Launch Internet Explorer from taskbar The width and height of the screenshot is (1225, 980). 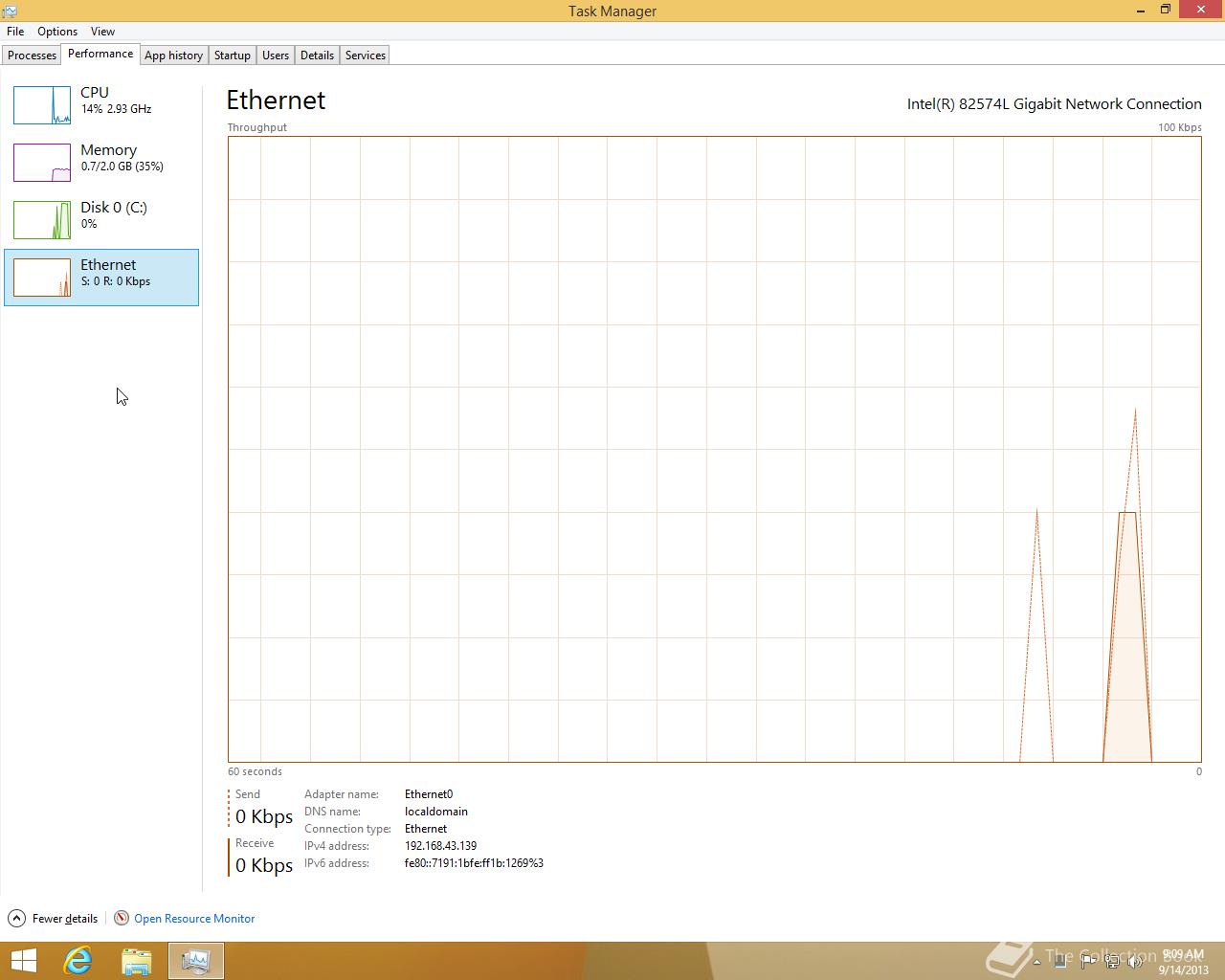[x=78, y=961]
